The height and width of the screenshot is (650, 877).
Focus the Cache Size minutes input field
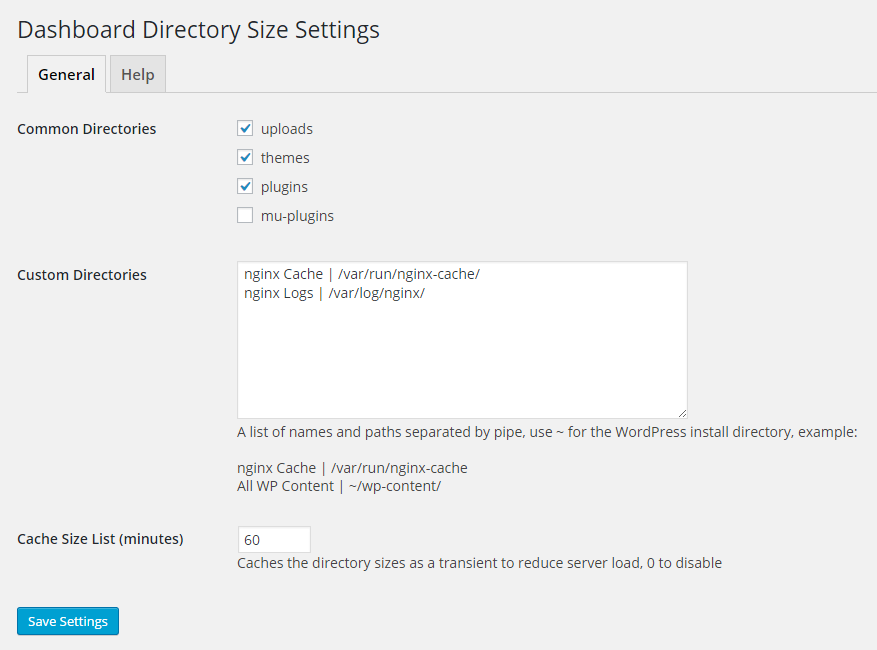[274, 540]
